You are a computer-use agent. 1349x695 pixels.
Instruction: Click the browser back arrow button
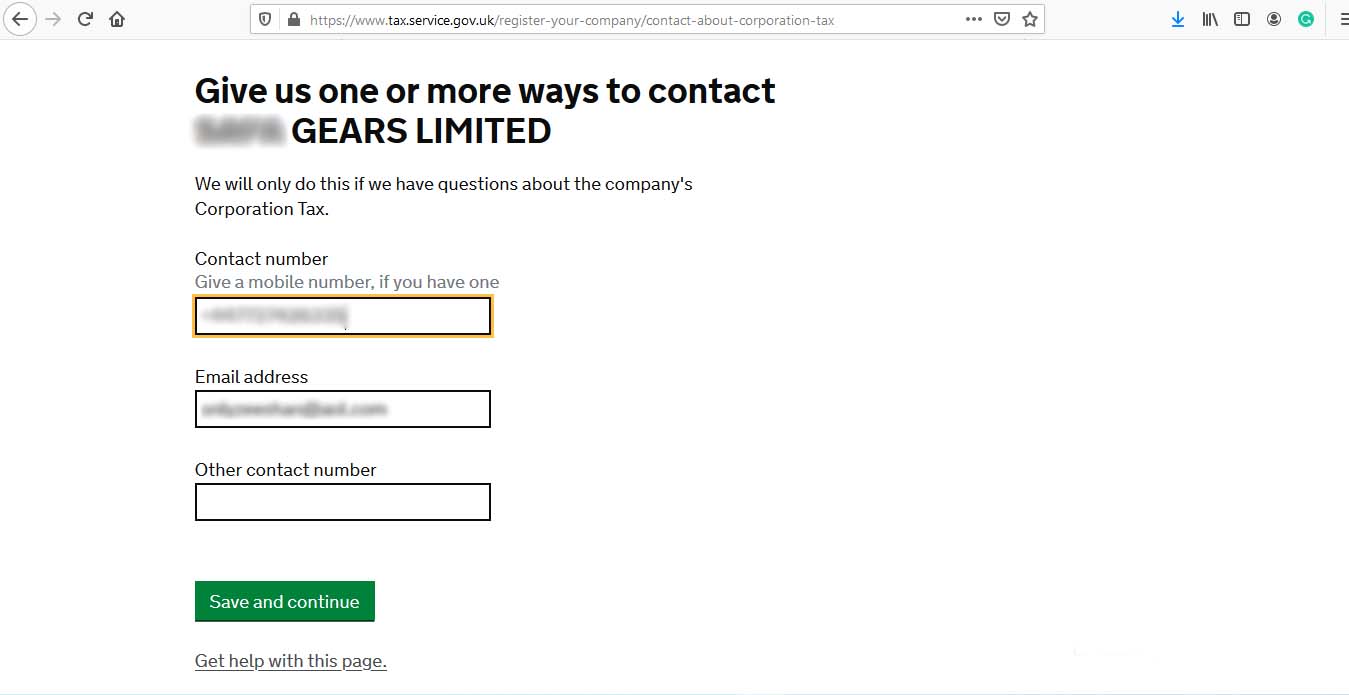(20, 19)
